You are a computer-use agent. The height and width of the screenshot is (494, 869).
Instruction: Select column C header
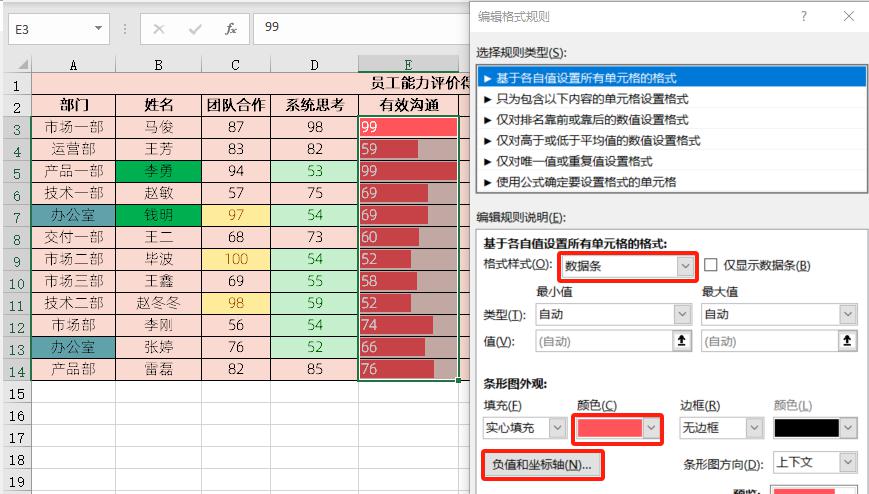[x=236, y=65]
